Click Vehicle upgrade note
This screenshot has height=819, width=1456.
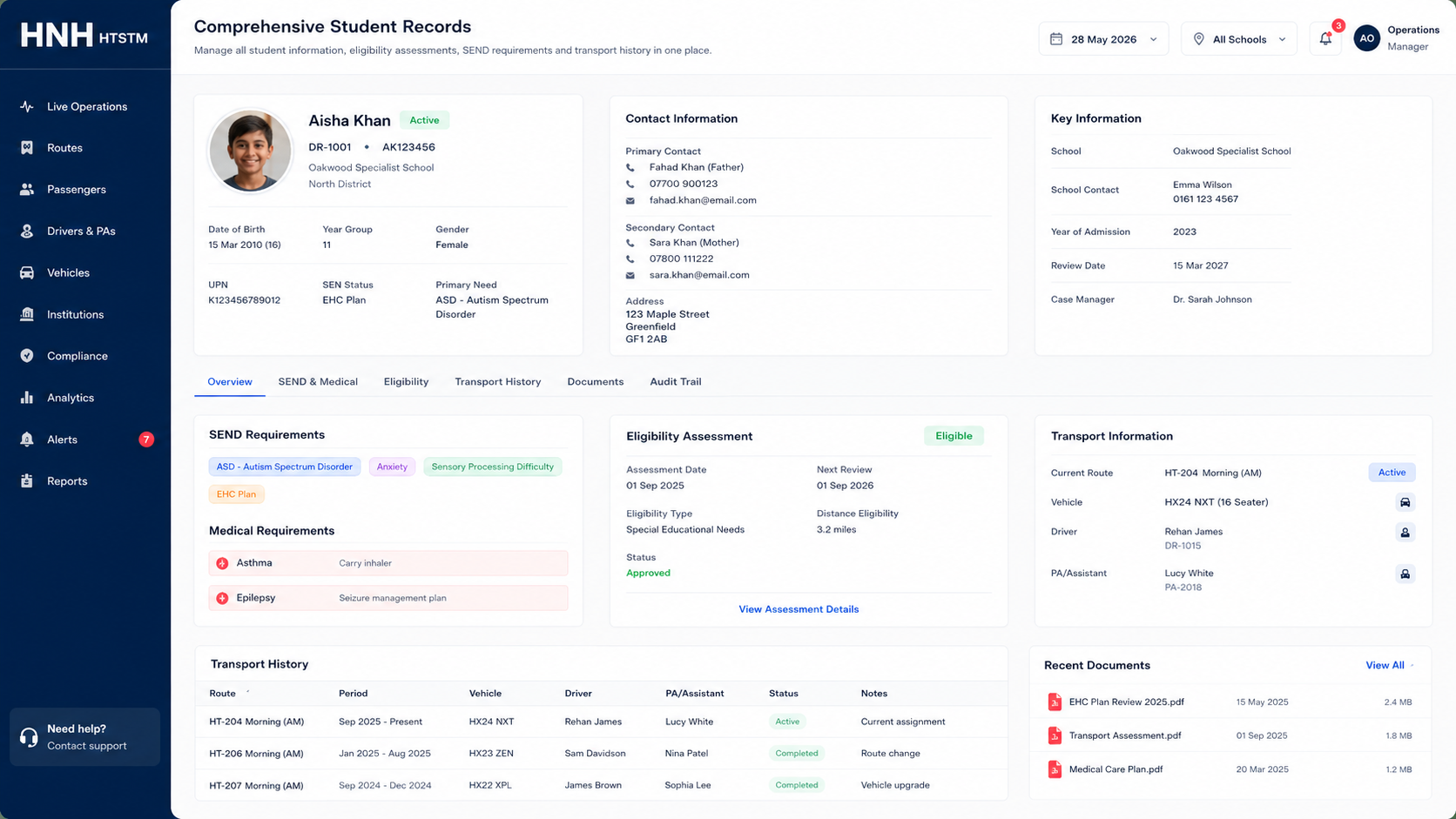pyautogui.click(x=895, y=785)
